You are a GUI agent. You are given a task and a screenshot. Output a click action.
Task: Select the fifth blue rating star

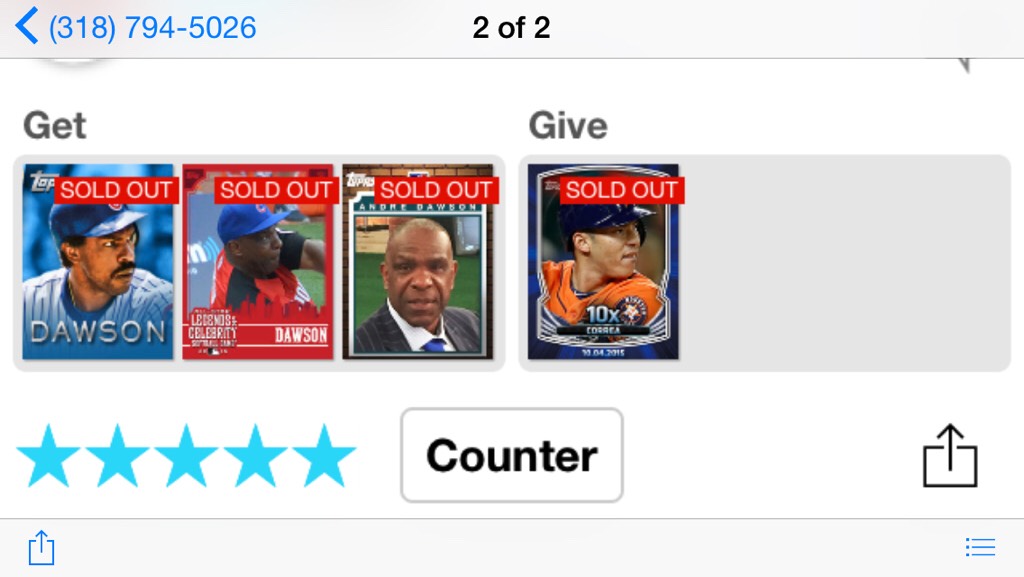[324, 456]
